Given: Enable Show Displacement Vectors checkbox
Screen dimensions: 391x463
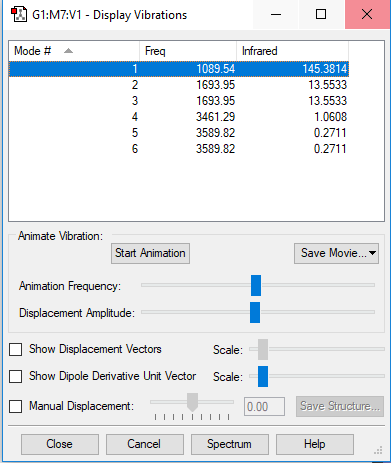Looking at the screenshot, I should (16, 350).
